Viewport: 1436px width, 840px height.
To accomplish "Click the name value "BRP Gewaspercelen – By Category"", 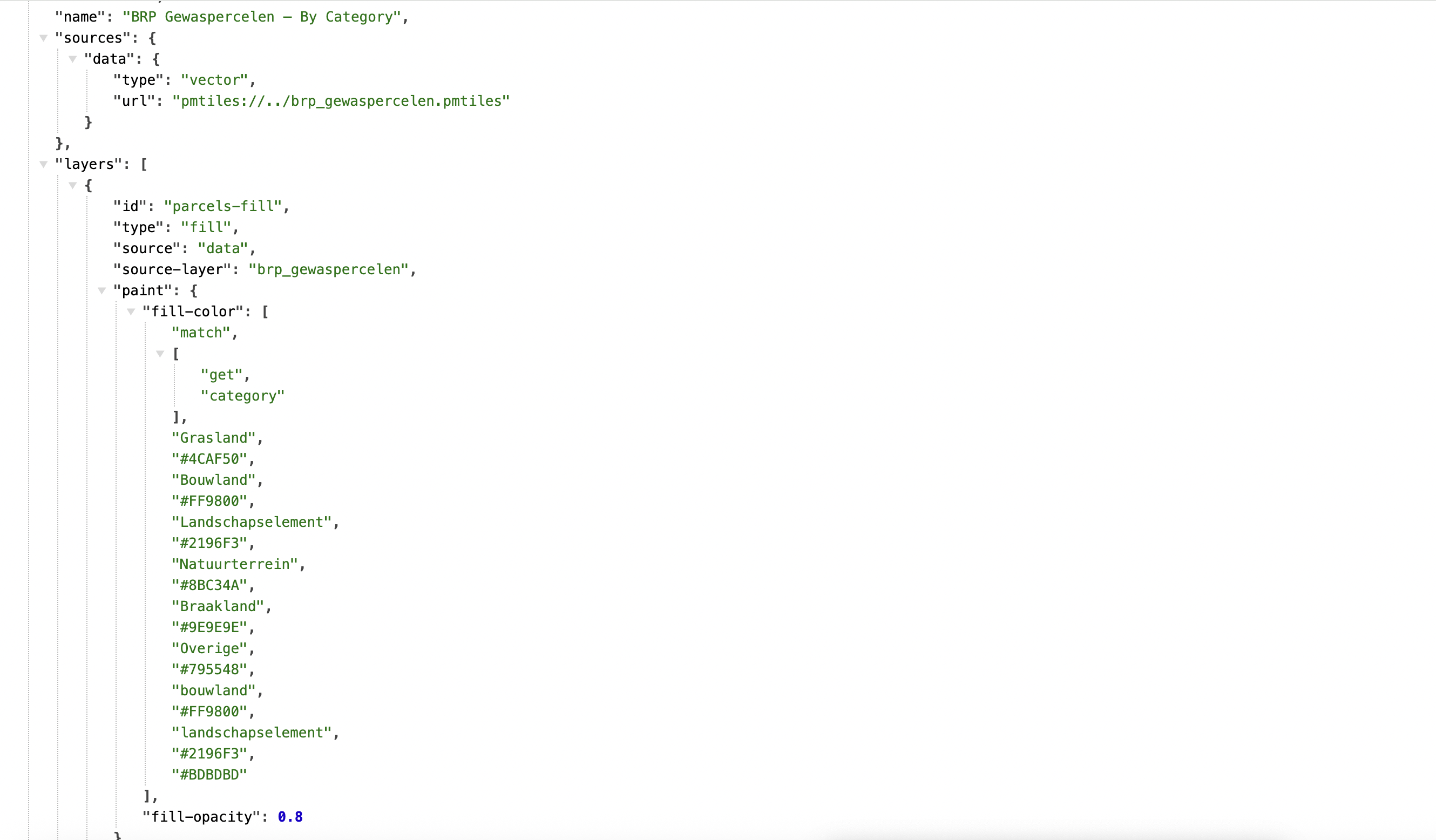I will (x=262, y=17).
